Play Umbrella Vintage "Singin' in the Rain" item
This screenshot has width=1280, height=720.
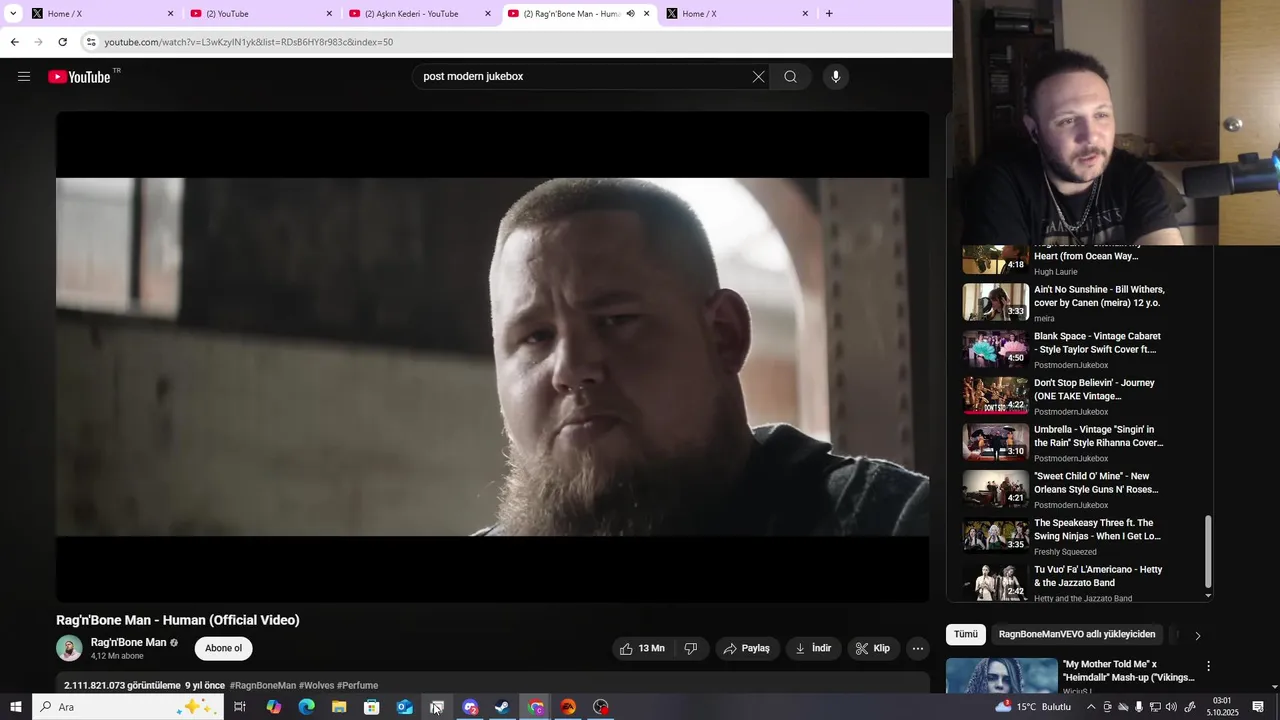coord(1078,442)
